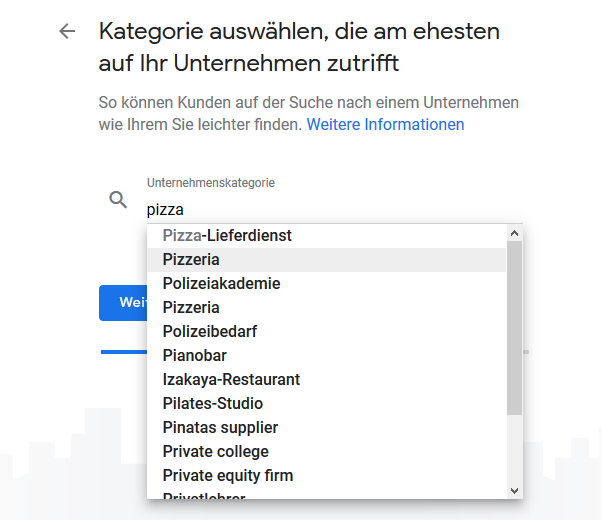Pick the Pizzeria entry below Polizeiakademie
Image resolution: width=602 pixels, height=520 pixels.
191,308
